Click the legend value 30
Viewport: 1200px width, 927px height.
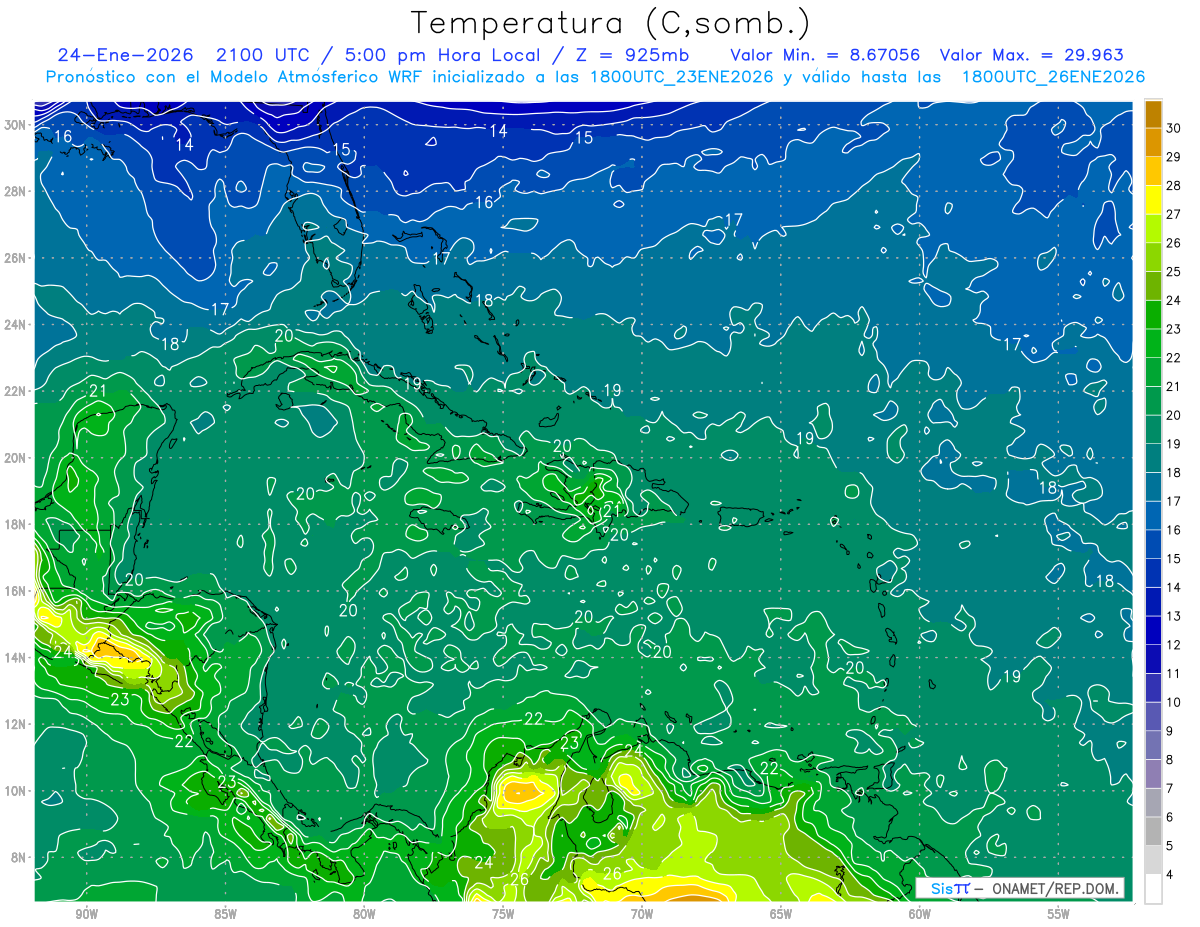[x=1174, y=127]
